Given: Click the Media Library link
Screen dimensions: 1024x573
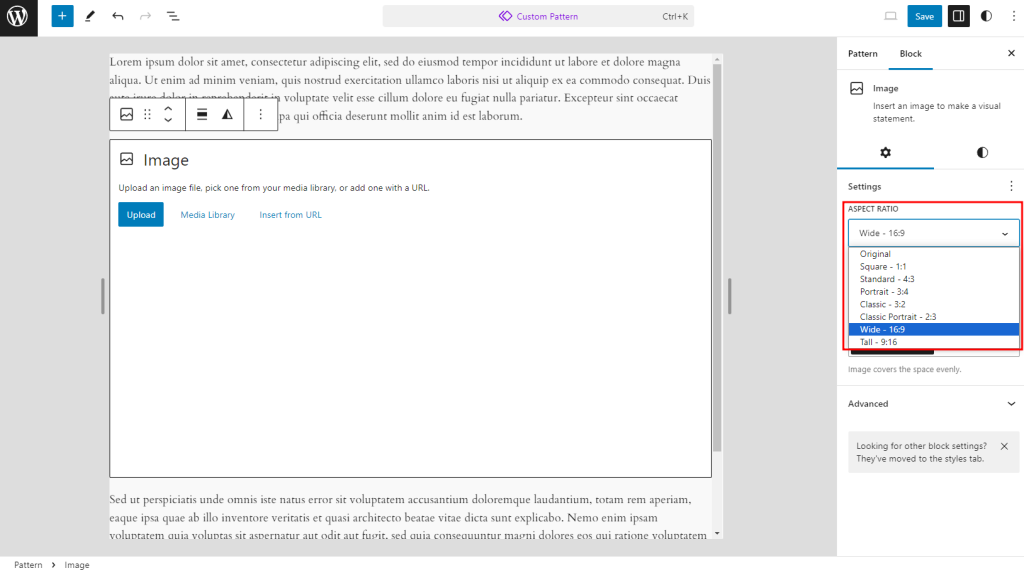Looking at the screenshot, I should click(x=207, y=215).
